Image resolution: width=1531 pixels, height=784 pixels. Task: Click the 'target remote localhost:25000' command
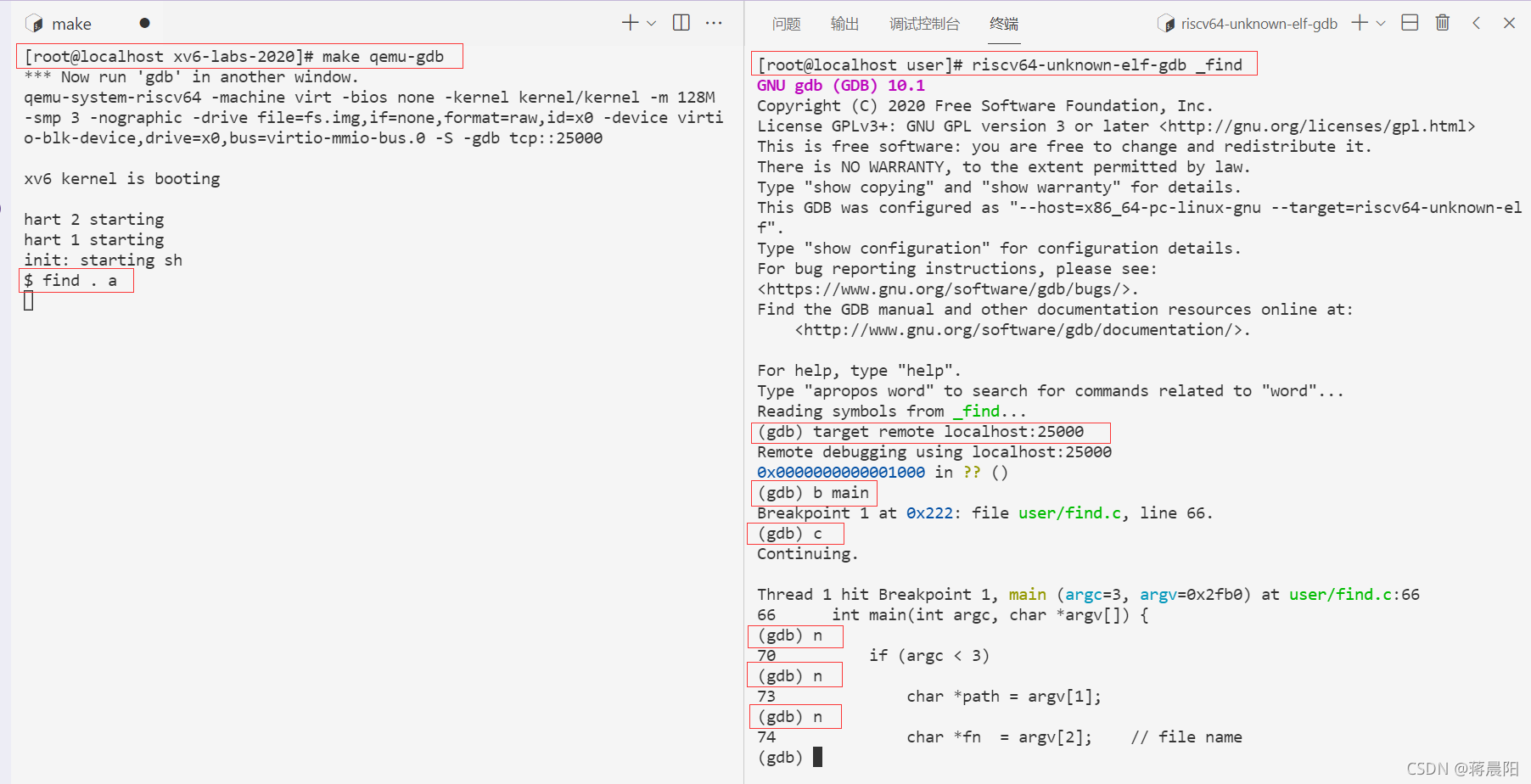click(x=921, y=432)
